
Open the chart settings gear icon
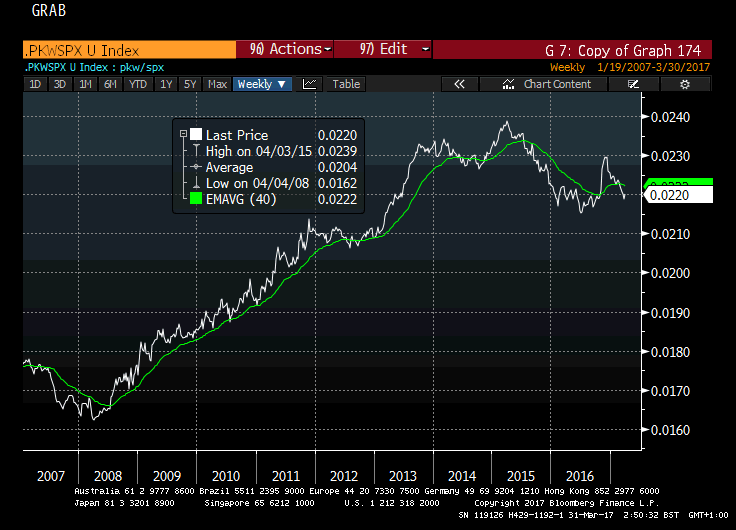coord(685,85)
